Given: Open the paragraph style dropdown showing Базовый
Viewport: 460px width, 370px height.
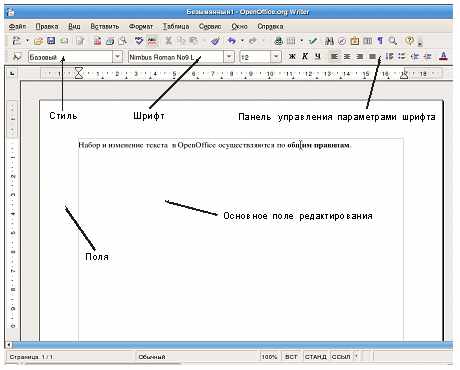Looking at the screenshot, I should tap(117, 57).
